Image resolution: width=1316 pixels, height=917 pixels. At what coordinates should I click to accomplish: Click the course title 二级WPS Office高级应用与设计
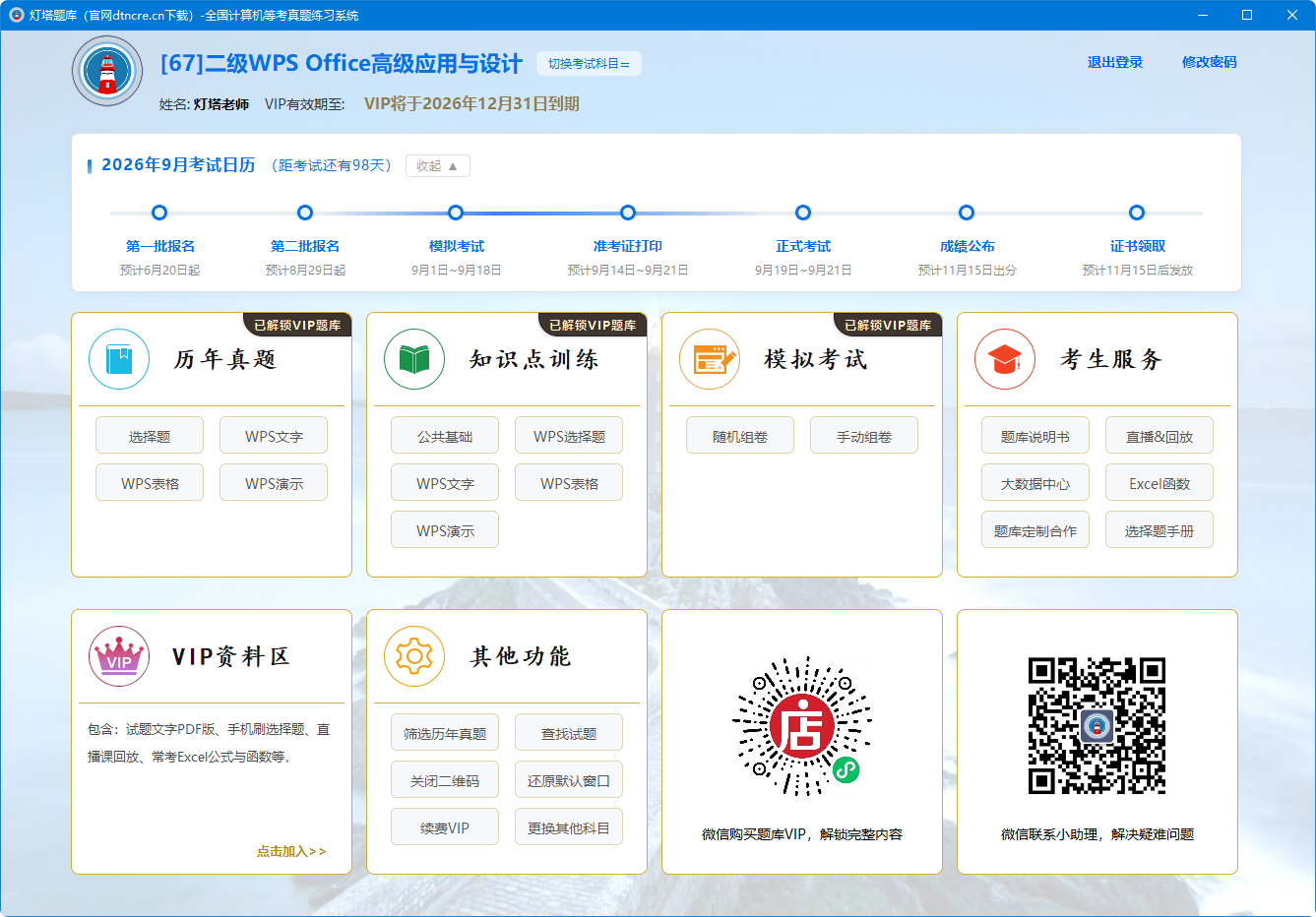(x=341, y=63)
